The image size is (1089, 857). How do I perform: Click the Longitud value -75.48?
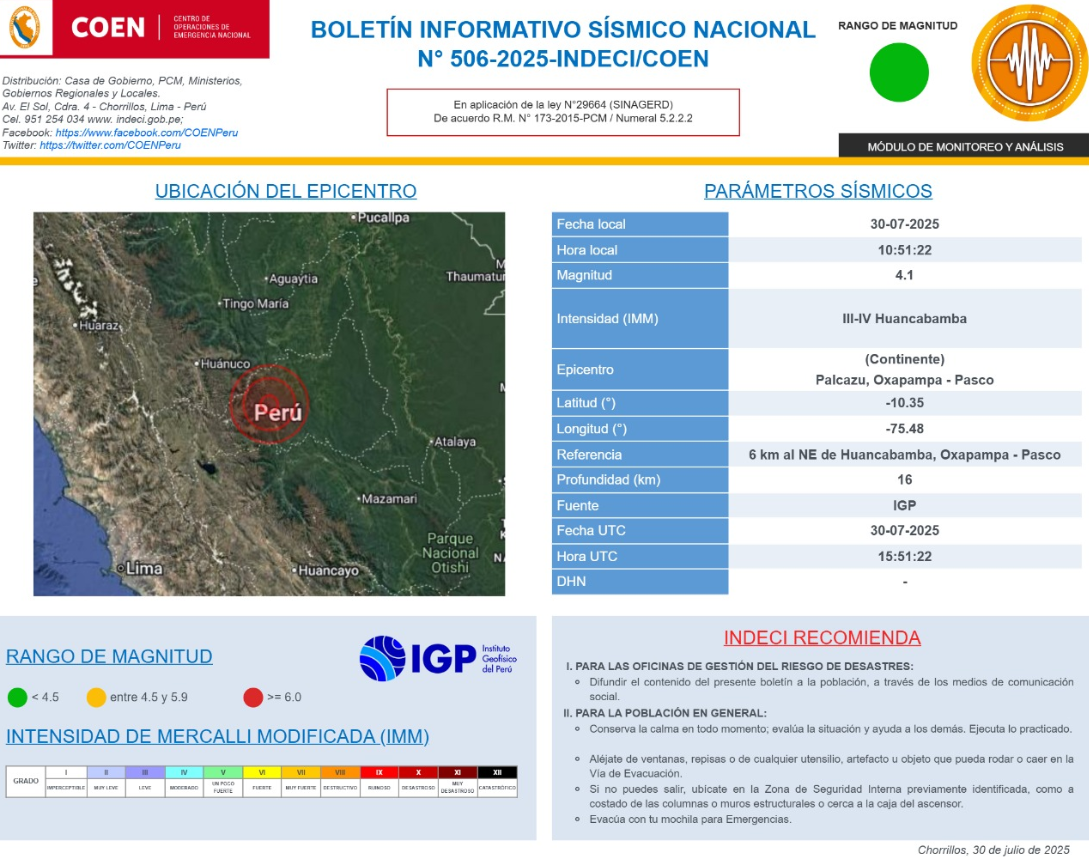click(x=904, y=428)
